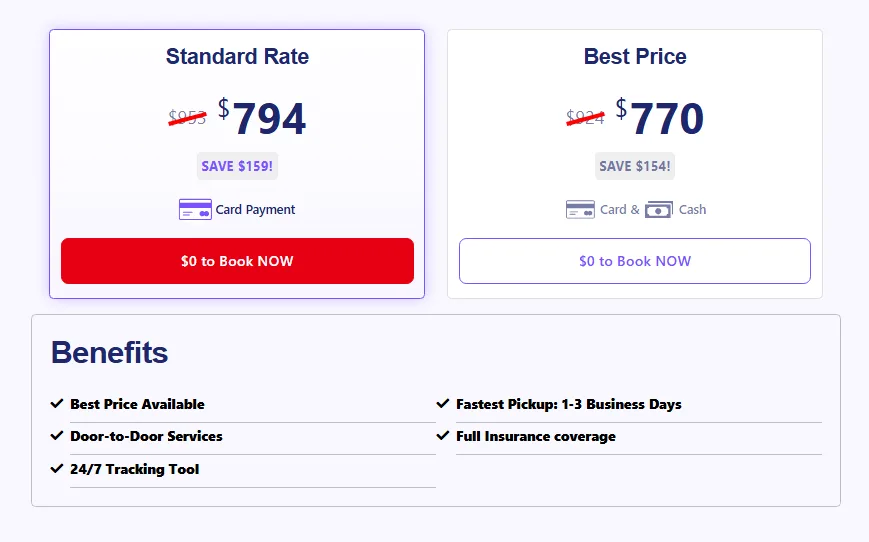Click checkmark beside 24/7 Tracking Tool
Viewport: 869px width, 542px height.
(57, 468)
